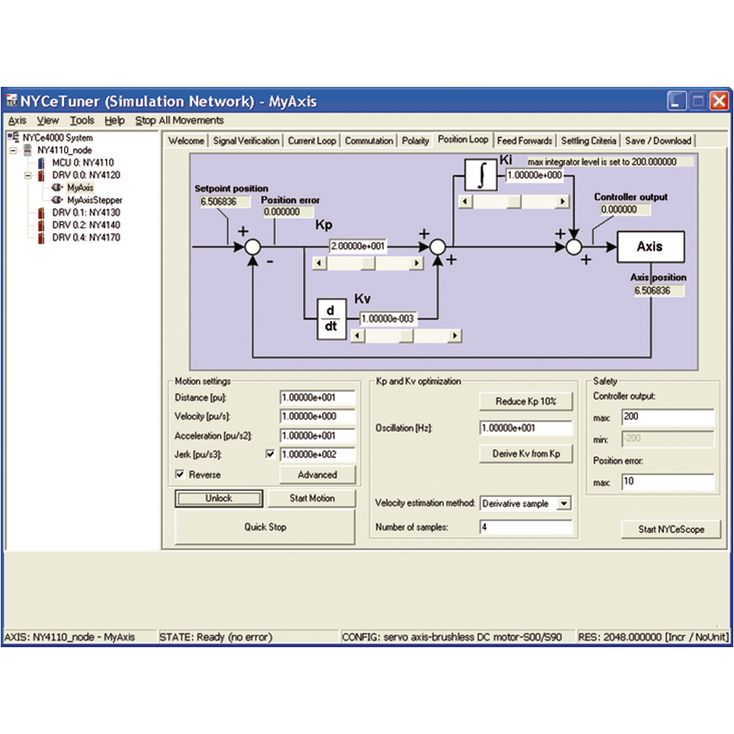Click the Start Motion button
Screen dimensions: 734x734
point(312,499)
